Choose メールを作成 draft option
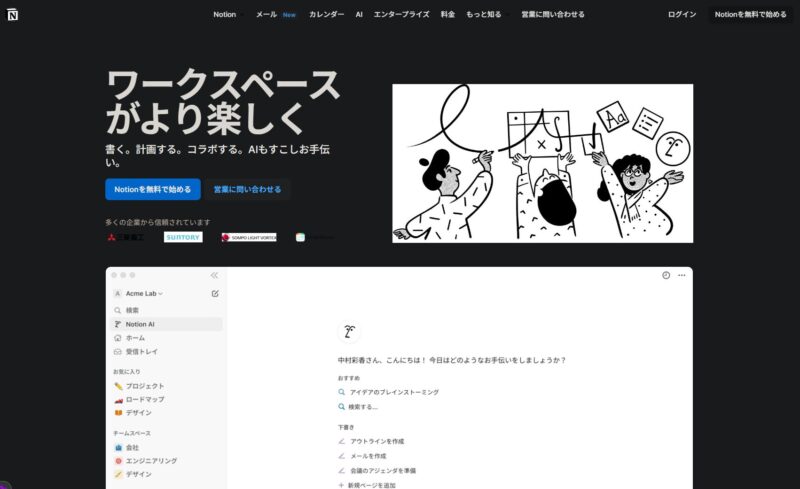Image resolution: width=800 pixels, height=489 pixels. pyautogui.click(x=362, y=456)
